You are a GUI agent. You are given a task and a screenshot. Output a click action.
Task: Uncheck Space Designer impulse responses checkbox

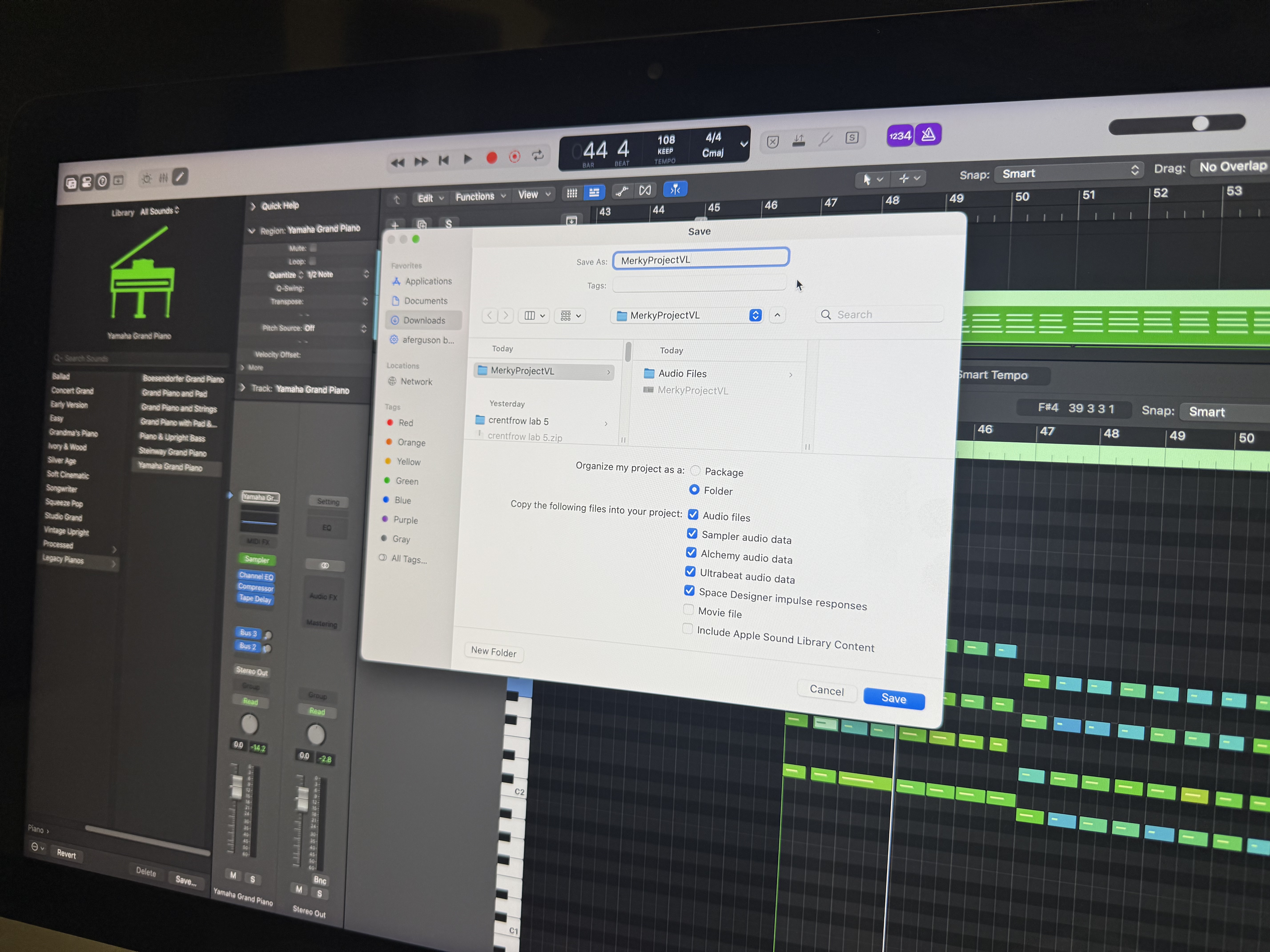coord(689,590)
